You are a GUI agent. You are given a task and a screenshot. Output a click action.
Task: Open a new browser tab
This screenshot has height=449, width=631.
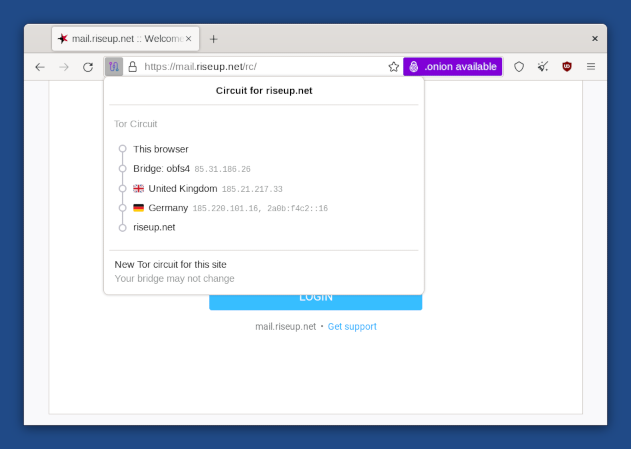(213, 39)
